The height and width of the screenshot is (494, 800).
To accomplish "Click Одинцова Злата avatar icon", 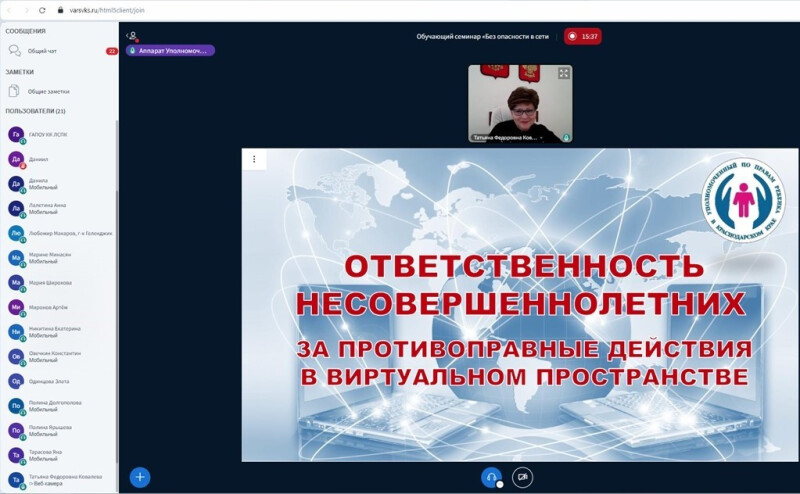I will [15, 381].
